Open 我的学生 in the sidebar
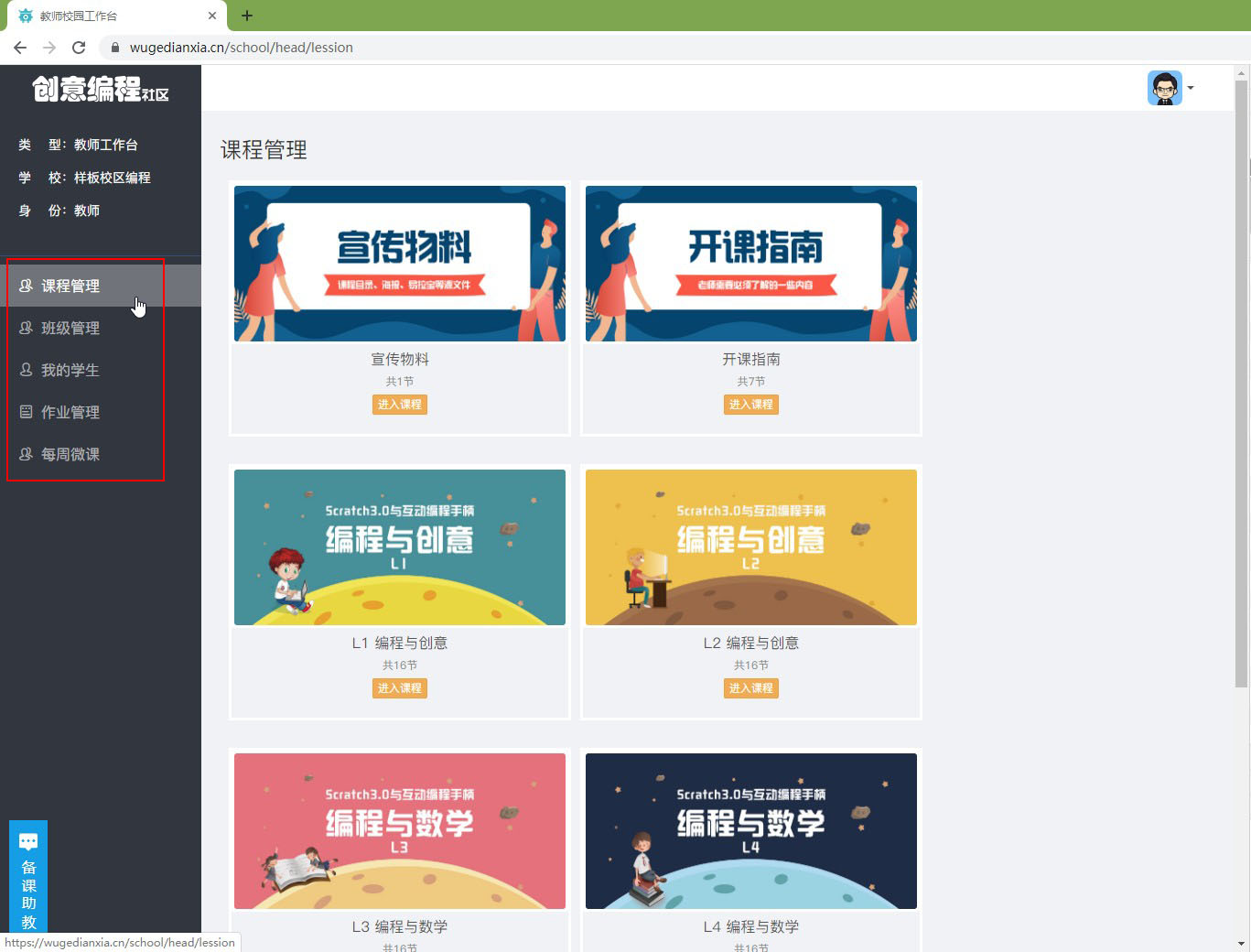Image resolution: width=1251 pixels, height=952 pixels. click(x=101, y=370)
